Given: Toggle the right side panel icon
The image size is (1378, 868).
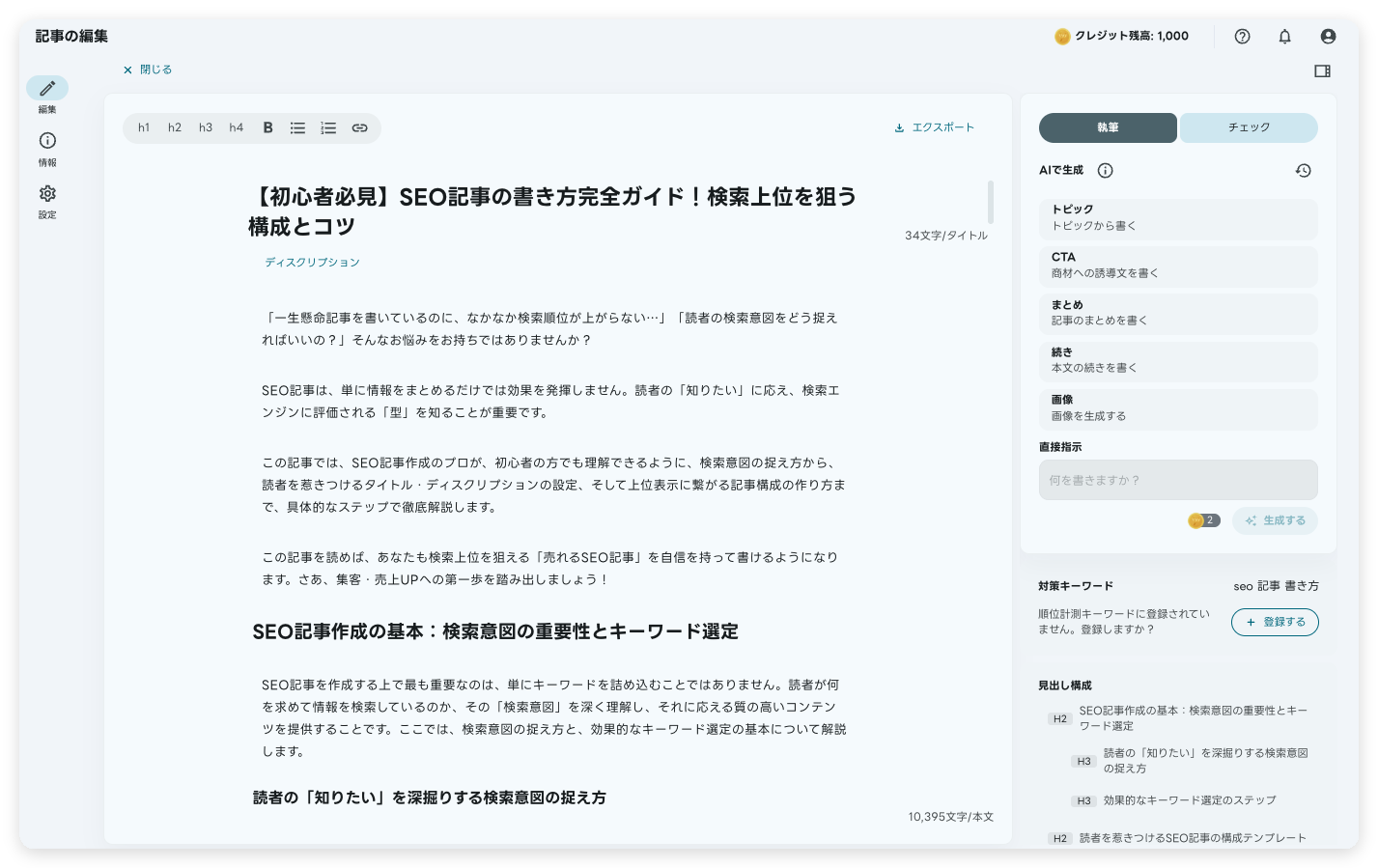Looking at the screenshot, I should pos(1322,70).
